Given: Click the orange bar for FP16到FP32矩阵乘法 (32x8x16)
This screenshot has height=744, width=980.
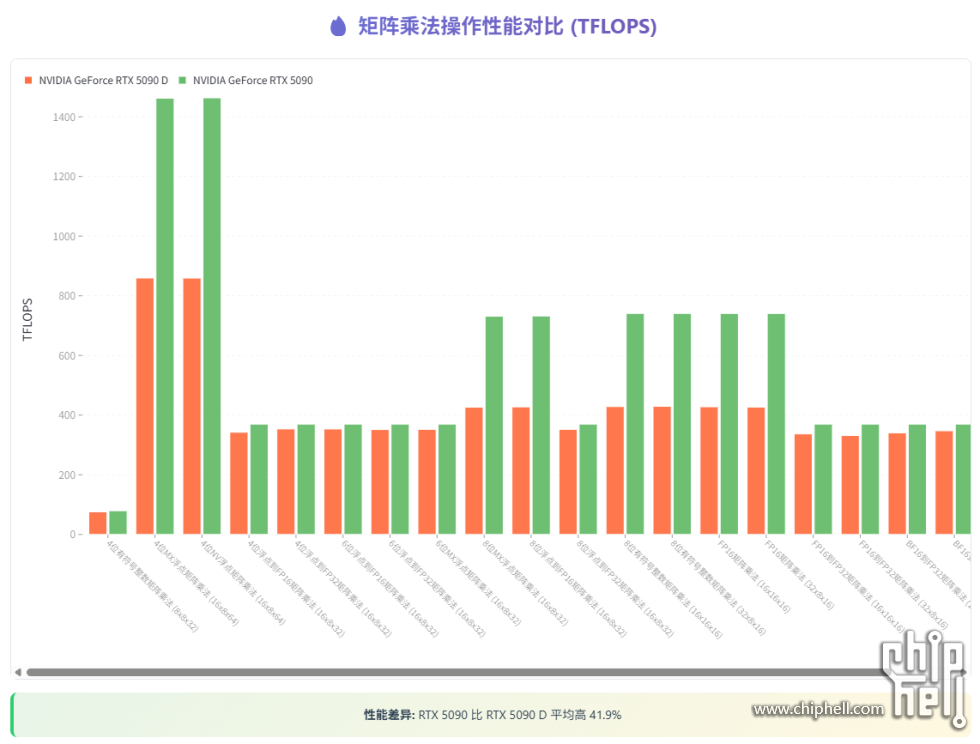Looking at the screenshot, I should coord(850,485).
